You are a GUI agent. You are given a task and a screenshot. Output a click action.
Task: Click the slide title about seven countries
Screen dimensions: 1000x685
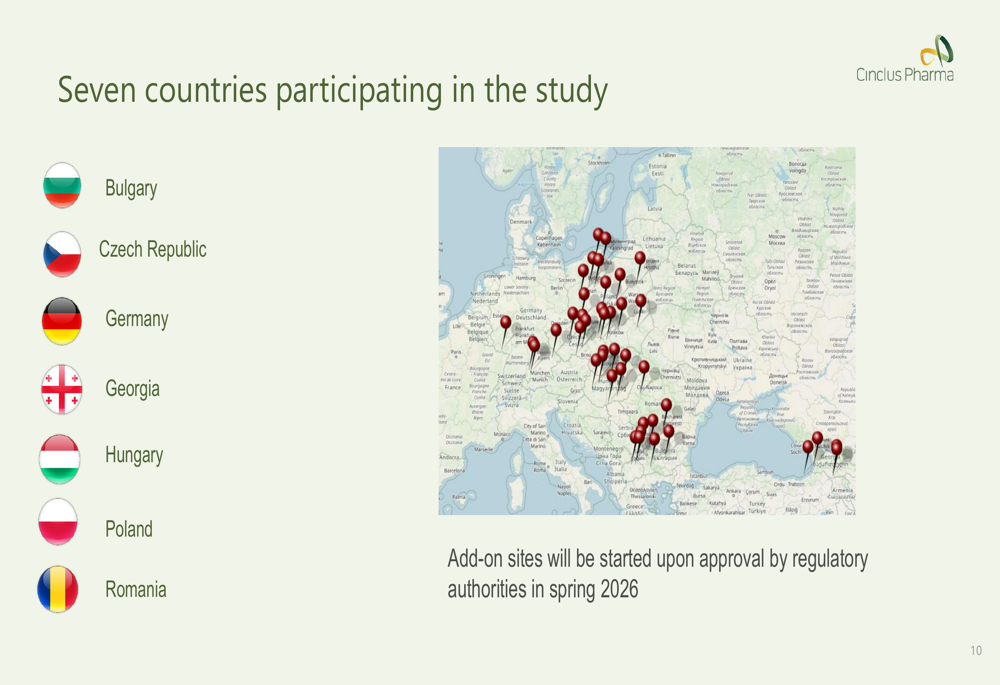point(332,90)
